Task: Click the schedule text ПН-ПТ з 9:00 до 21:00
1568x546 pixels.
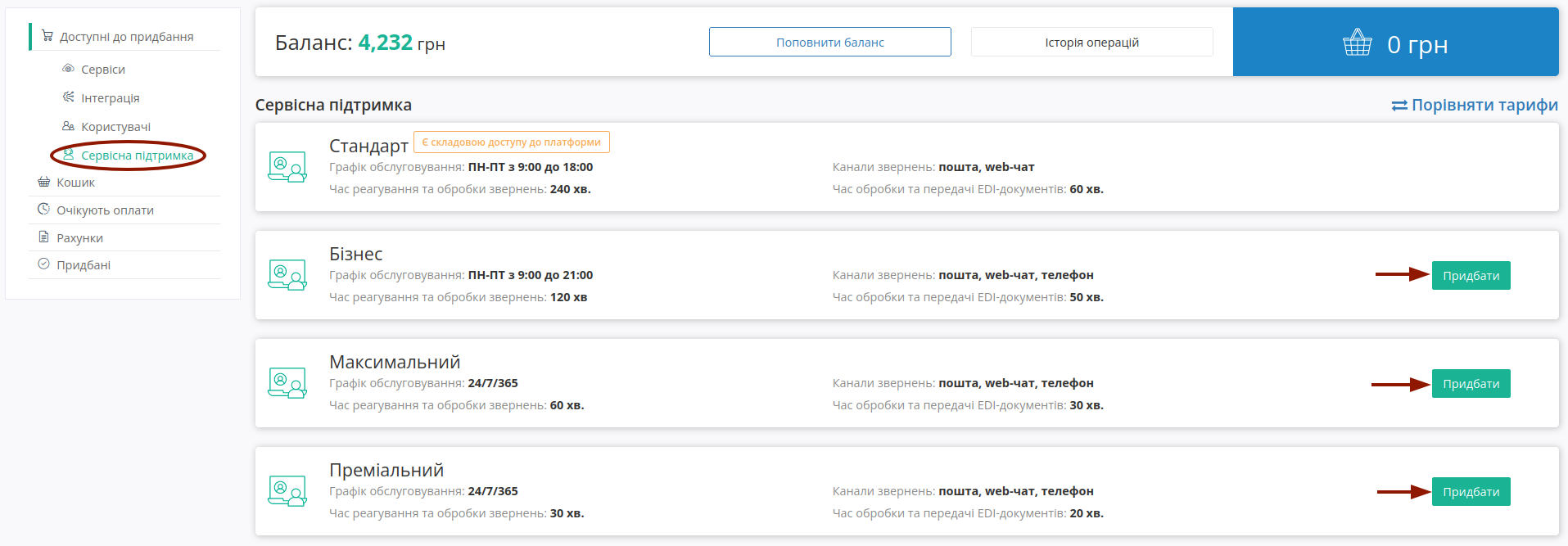Action: [x=531, y=275]
